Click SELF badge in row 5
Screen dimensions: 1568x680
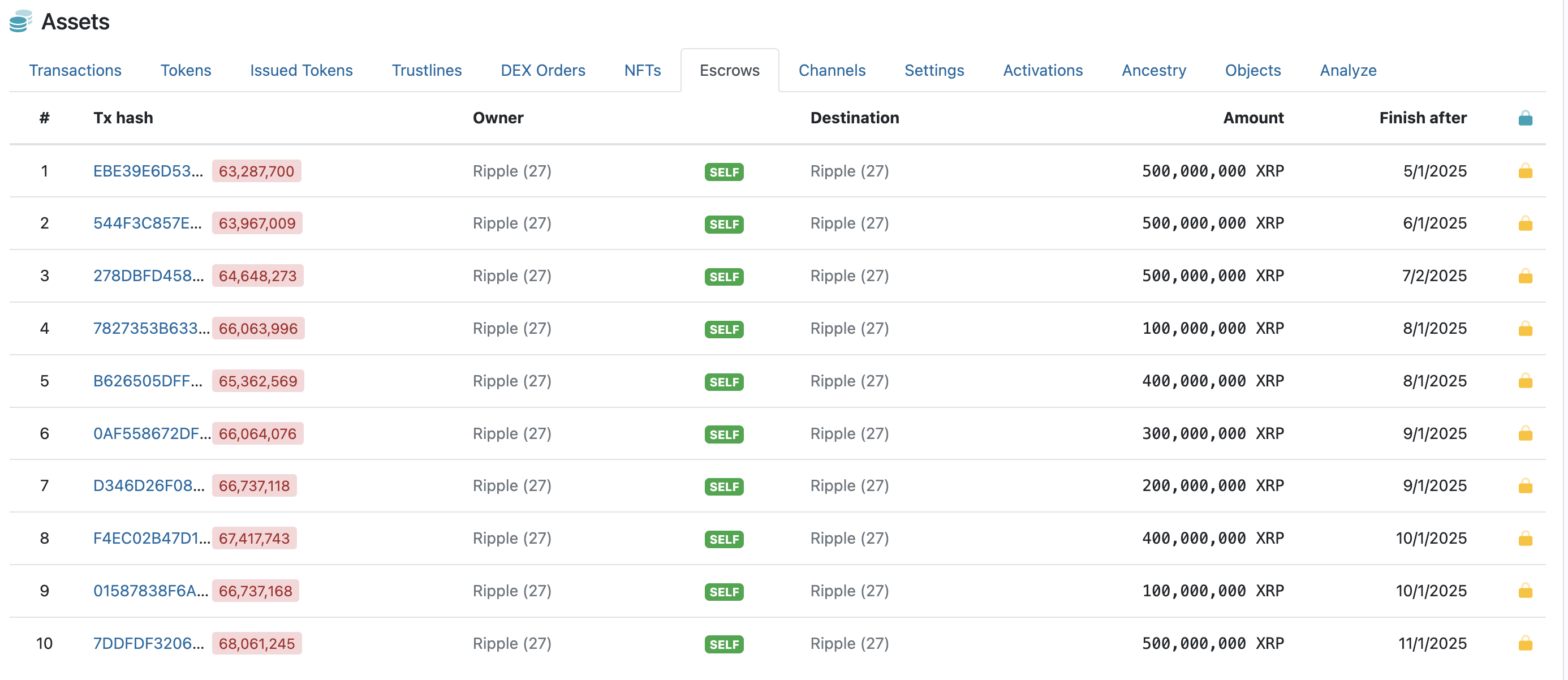point(723,382)
